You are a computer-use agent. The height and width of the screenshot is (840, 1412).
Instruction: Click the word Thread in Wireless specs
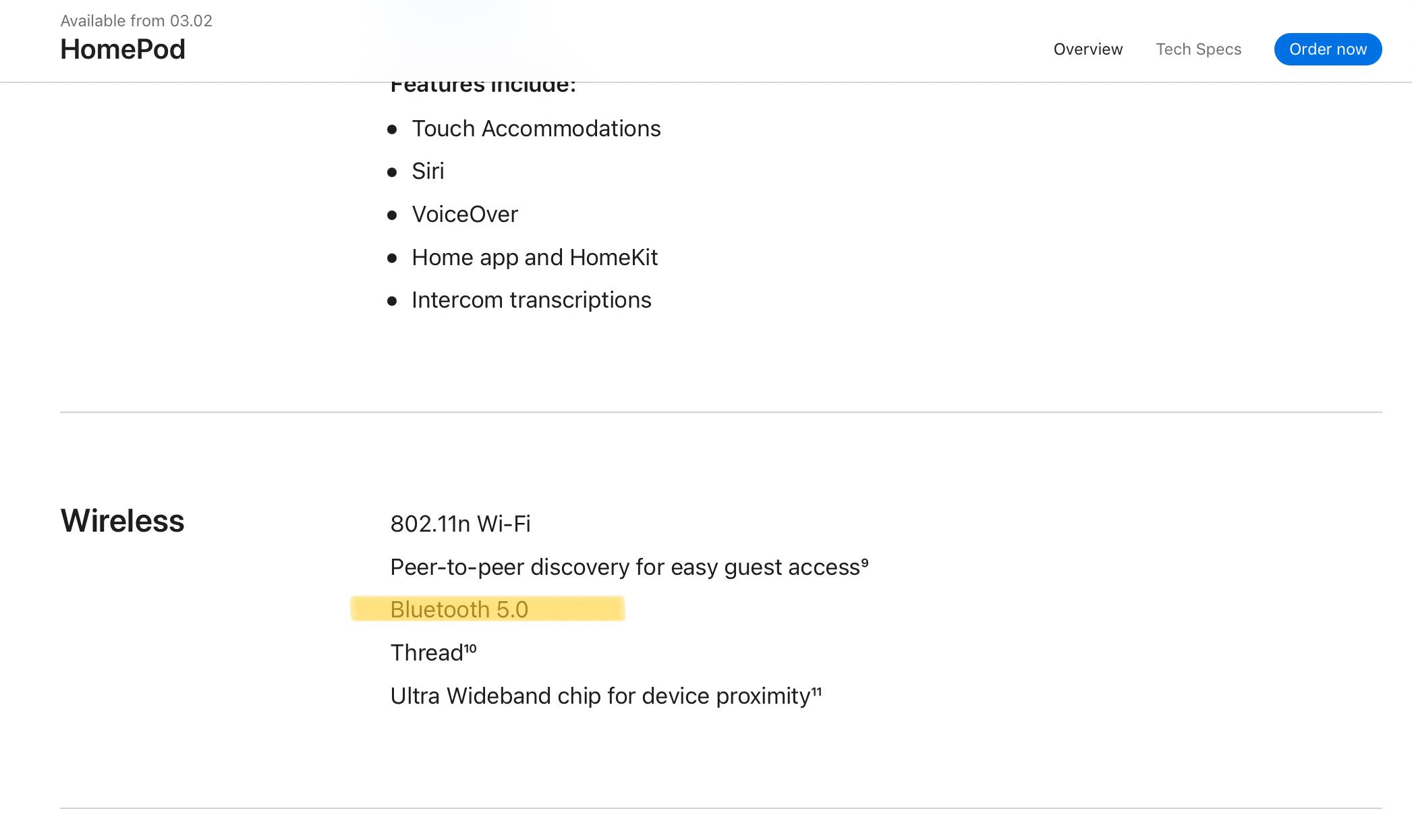(x=426, y=653)
